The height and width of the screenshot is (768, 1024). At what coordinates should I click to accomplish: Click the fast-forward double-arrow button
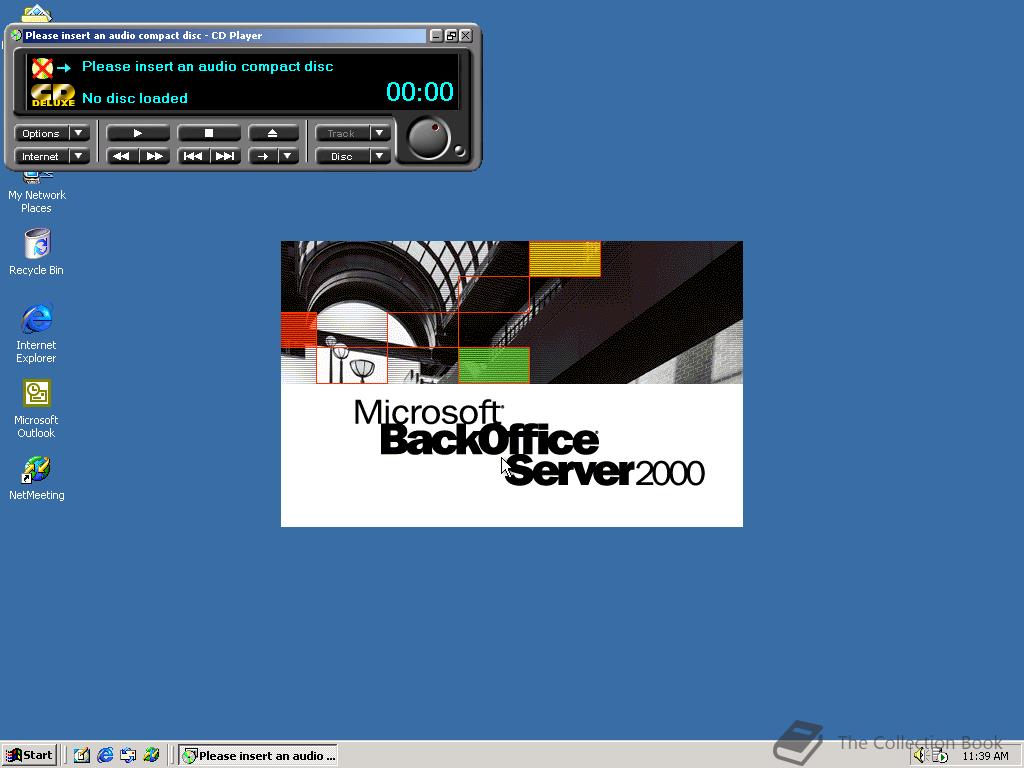(154, 156)
